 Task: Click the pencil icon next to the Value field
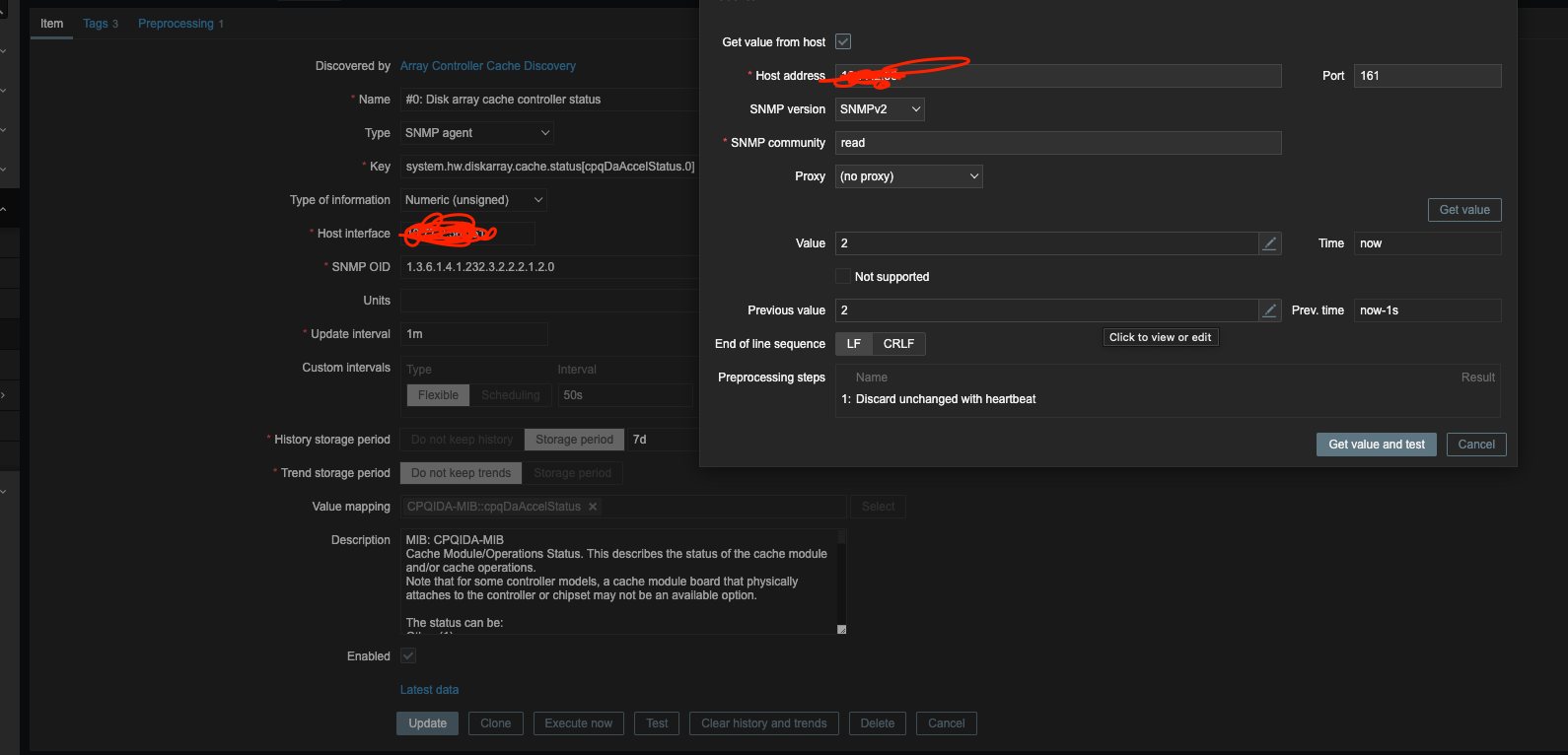click(x=1270, y=243)
